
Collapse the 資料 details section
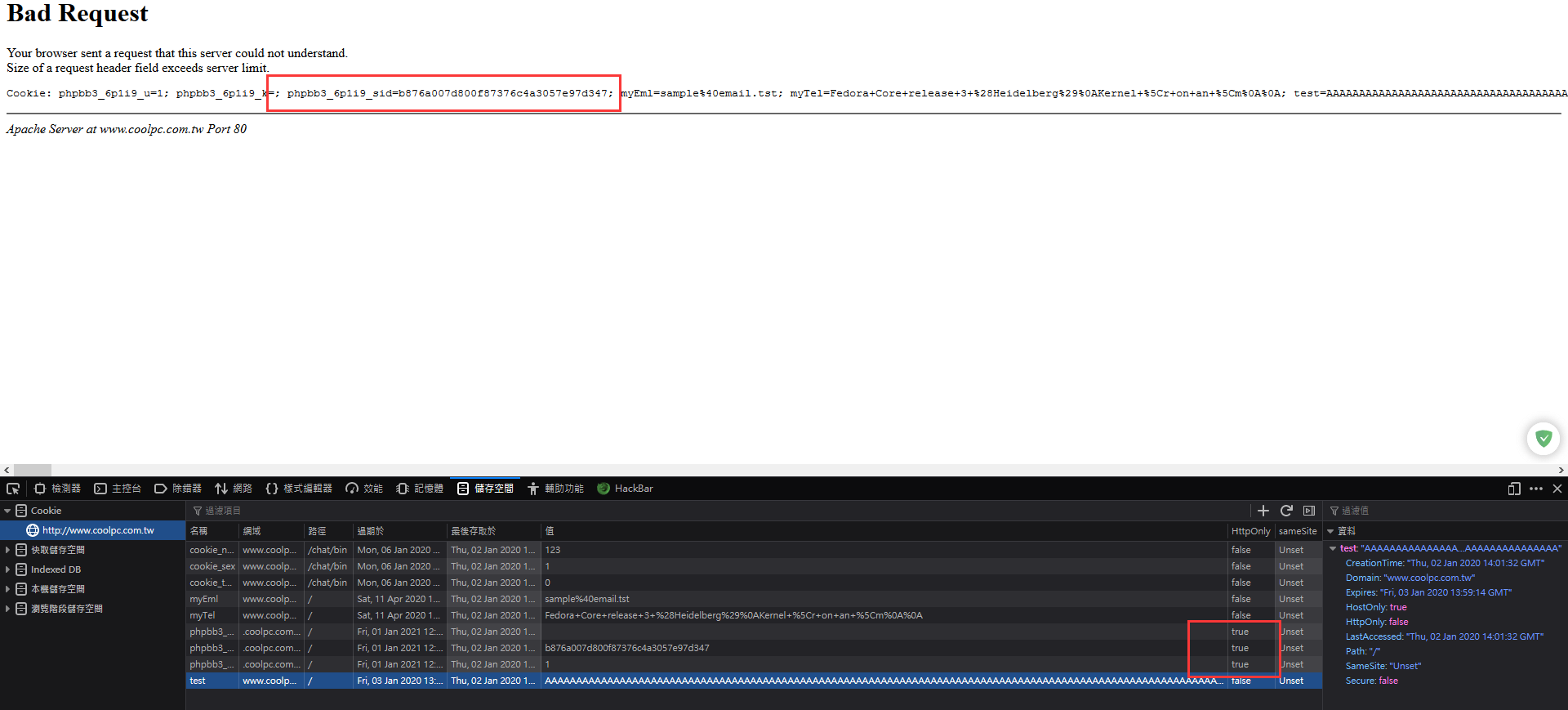click(x=1330, y=531)
